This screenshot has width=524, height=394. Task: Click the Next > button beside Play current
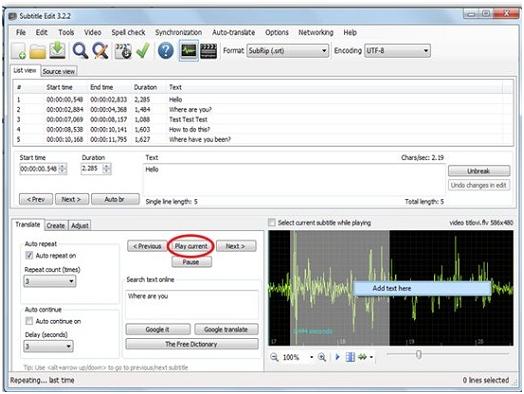point(236,246)
